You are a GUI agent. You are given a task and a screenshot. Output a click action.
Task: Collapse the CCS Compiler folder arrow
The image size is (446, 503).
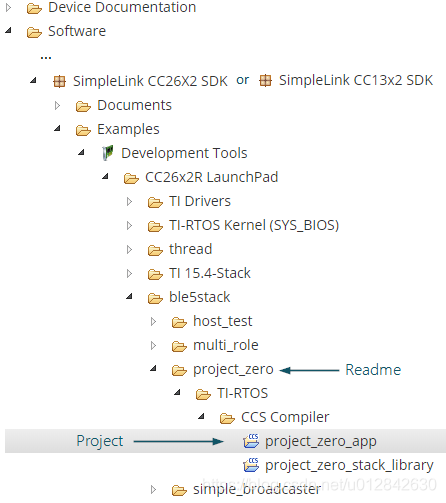201,416
